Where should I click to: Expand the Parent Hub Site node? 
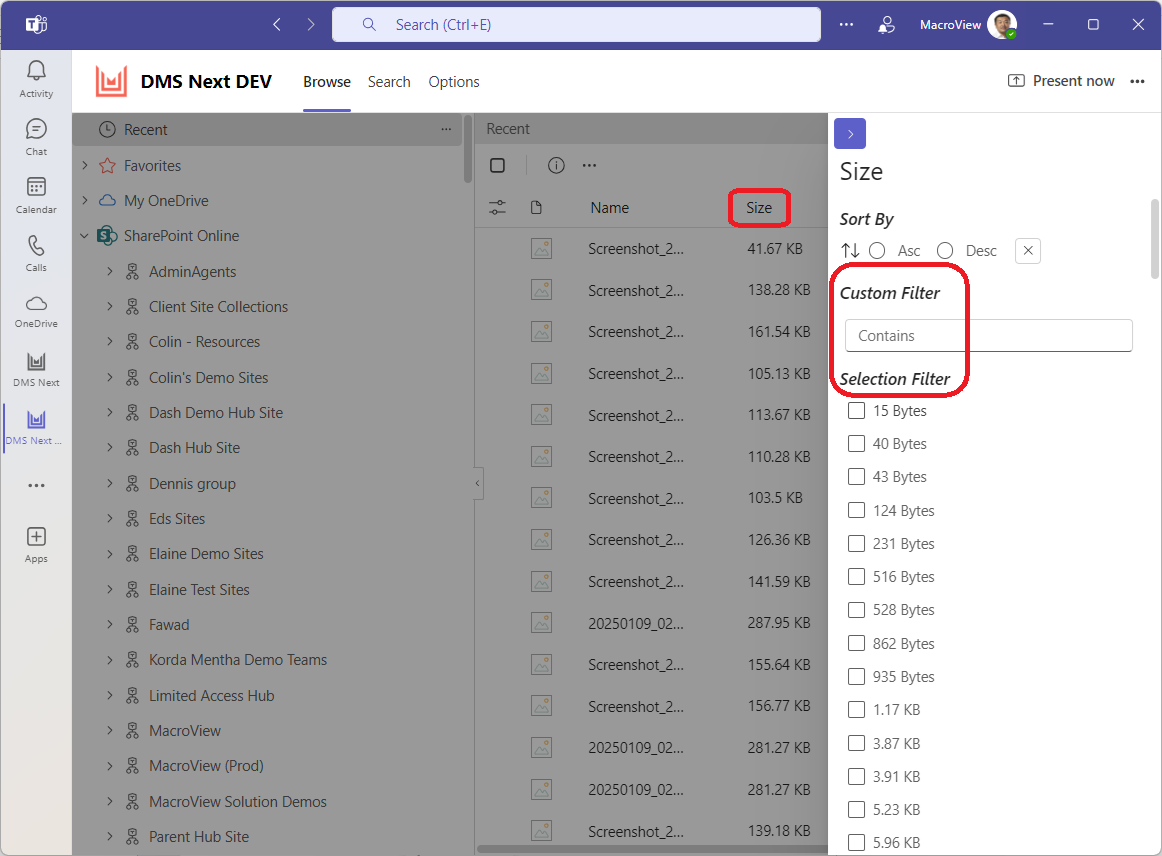[x=110, y=837]
